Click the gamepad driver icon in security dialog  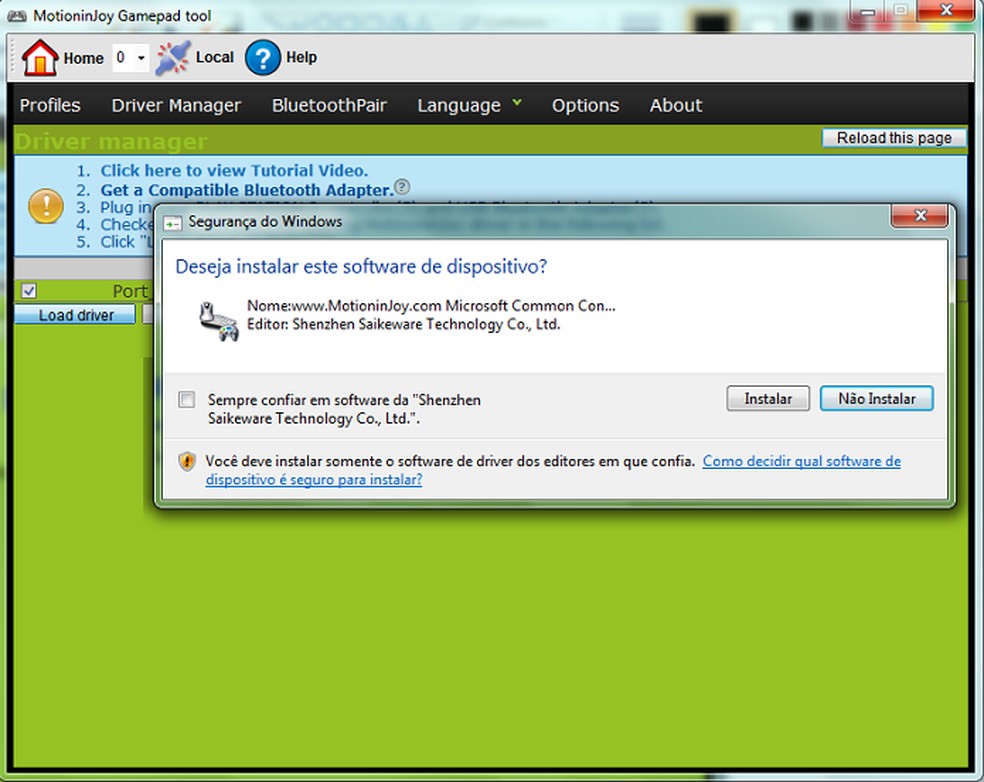click(x=219, y=321)
